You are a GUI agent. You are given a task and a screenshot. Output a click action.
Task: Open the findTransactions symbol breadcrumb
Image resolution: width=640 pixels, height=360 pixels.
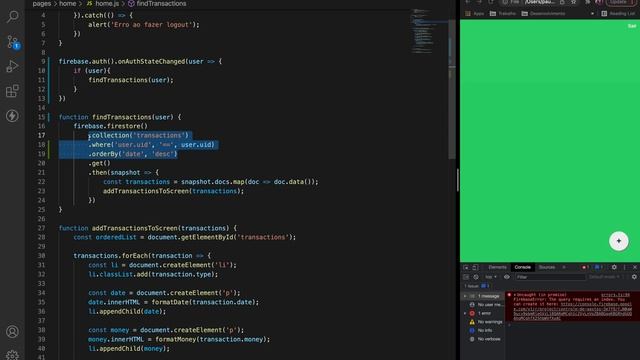click(157, 4)
